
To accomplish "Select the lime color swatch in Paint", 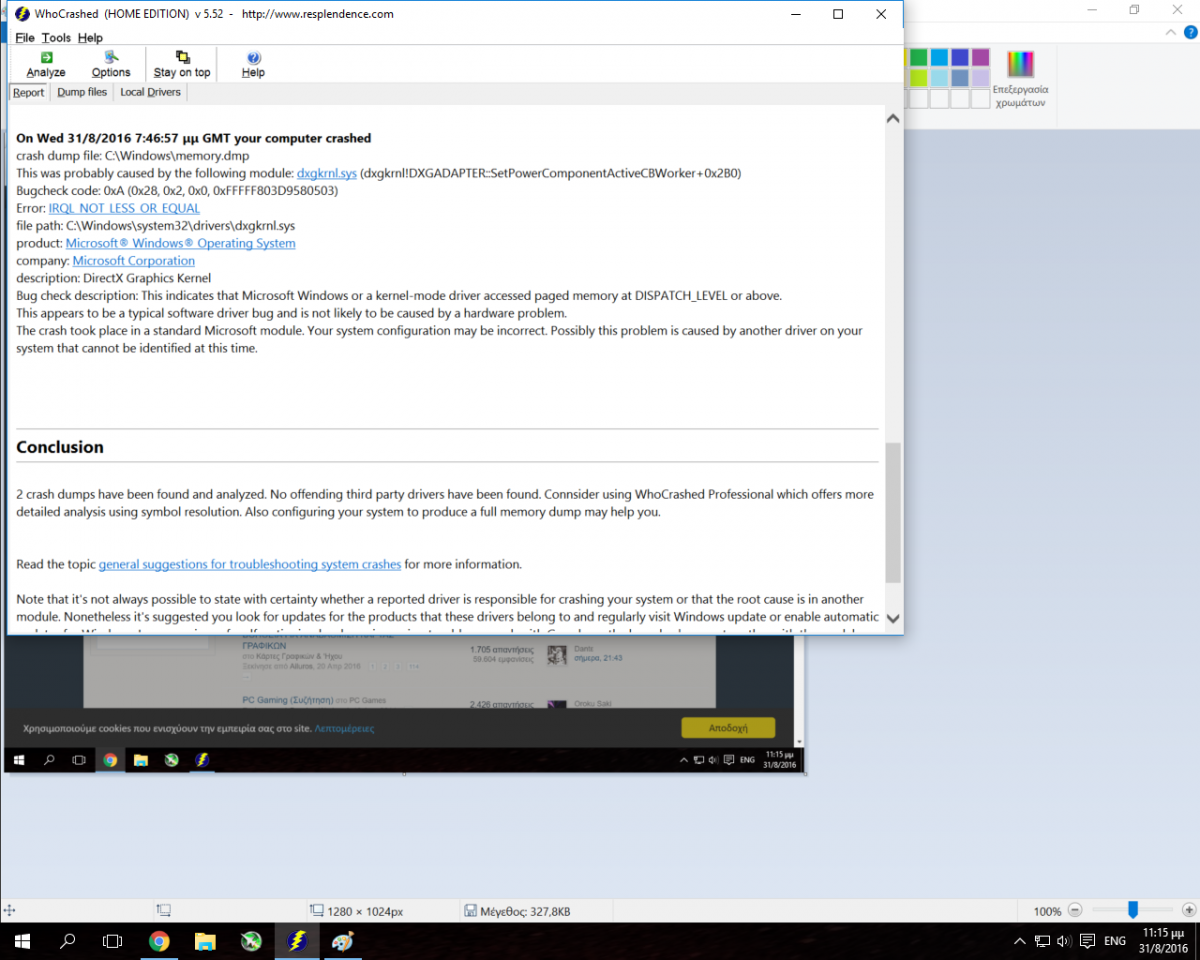I will [x=918, y=78].
